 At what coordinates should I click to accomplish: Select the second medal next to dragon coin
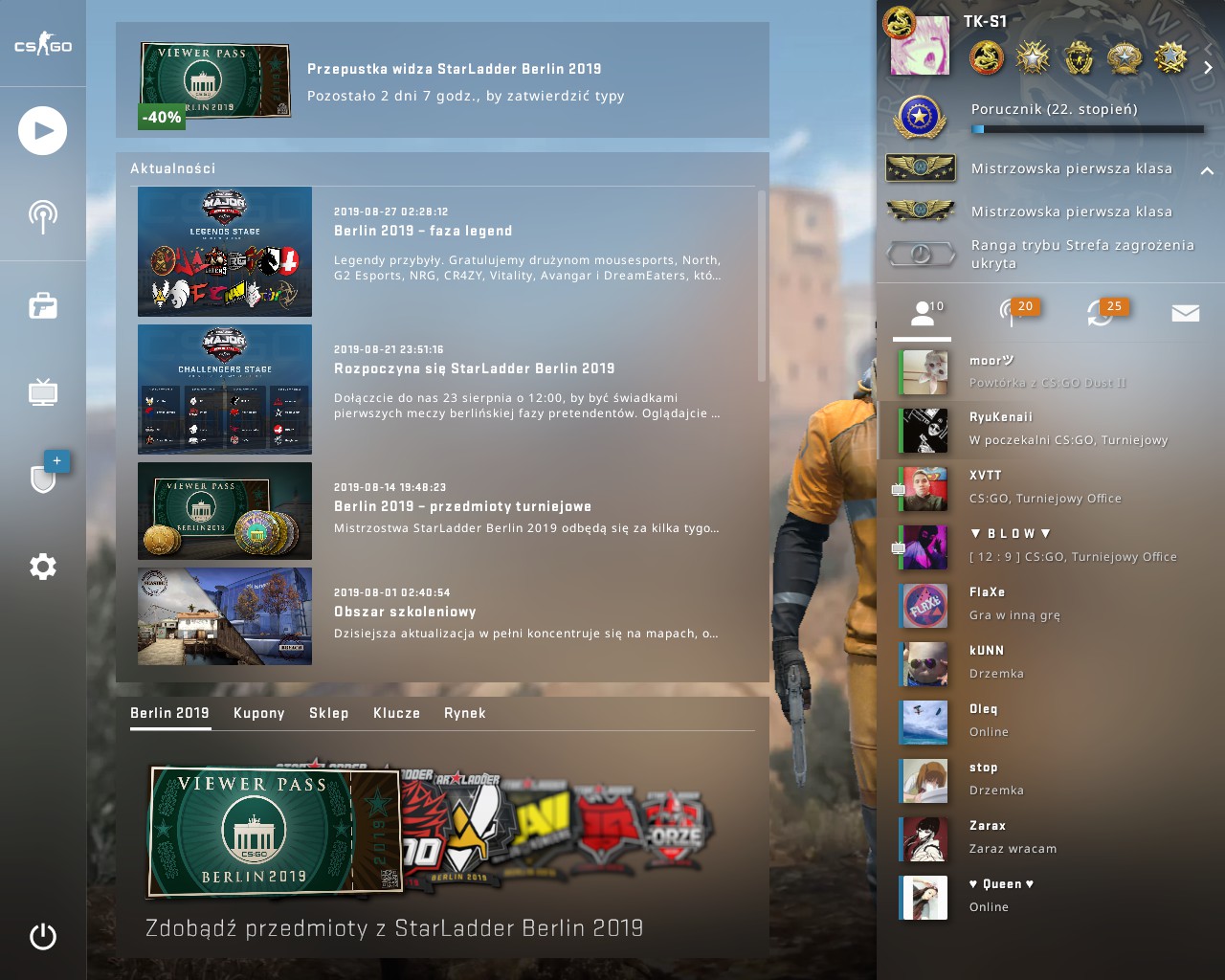coord(1033,58)
